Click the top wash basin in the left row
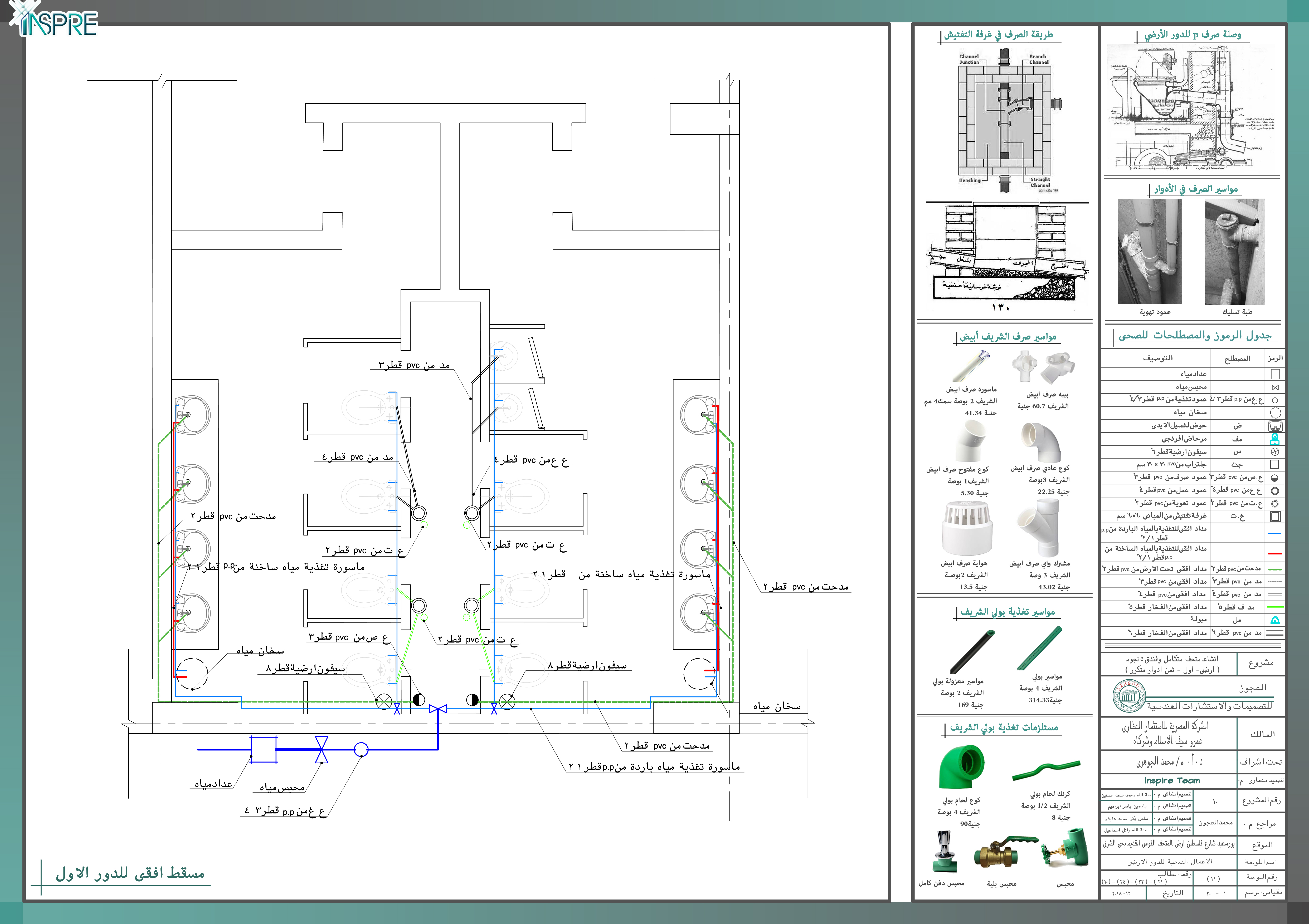1309x924 pixels. (193, 414)
